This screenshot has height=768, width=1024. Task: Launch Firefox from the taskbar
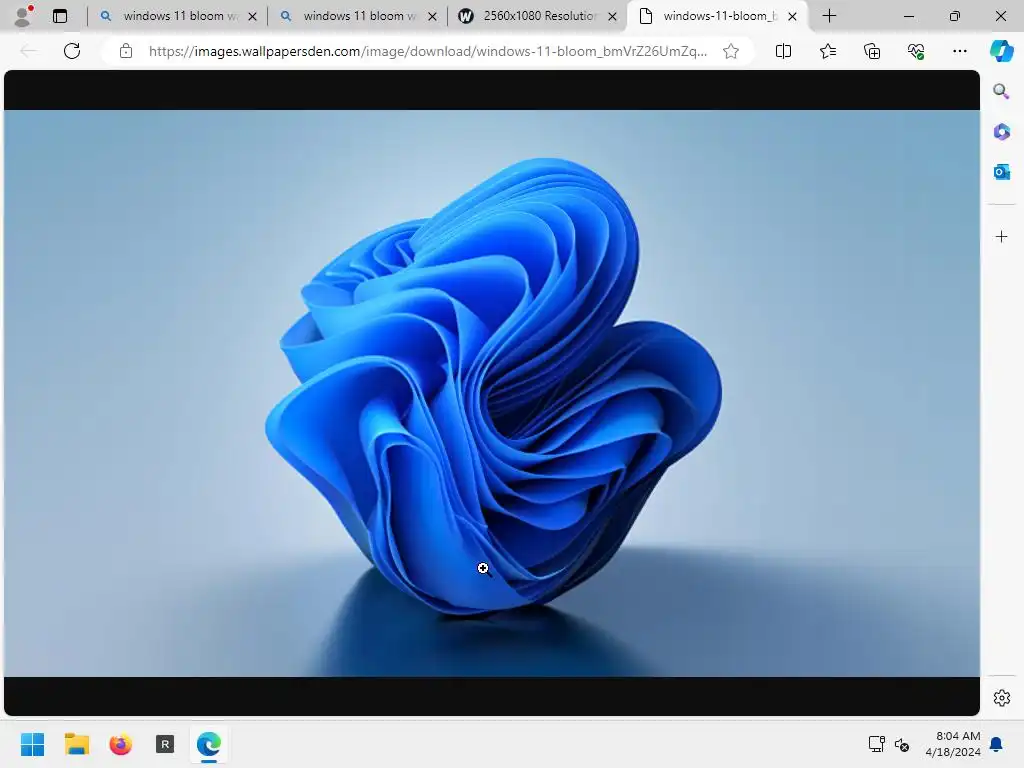121,744
